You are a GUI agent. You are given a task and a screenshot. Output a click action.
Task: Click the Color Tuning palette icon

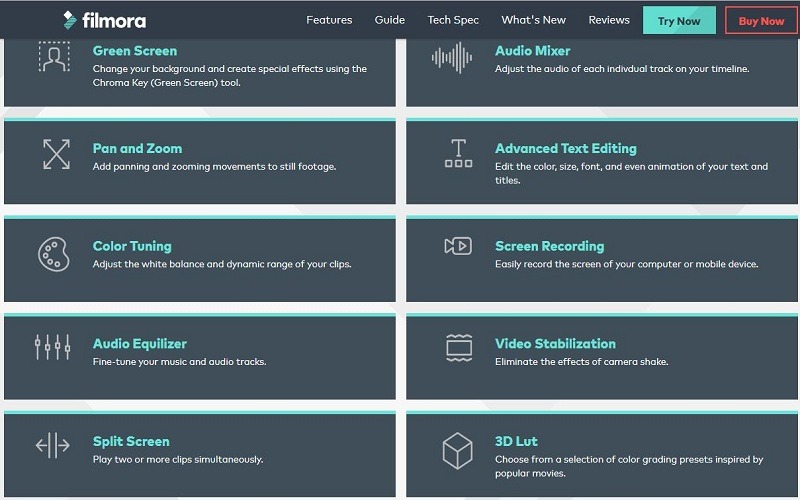click(53, 254)
